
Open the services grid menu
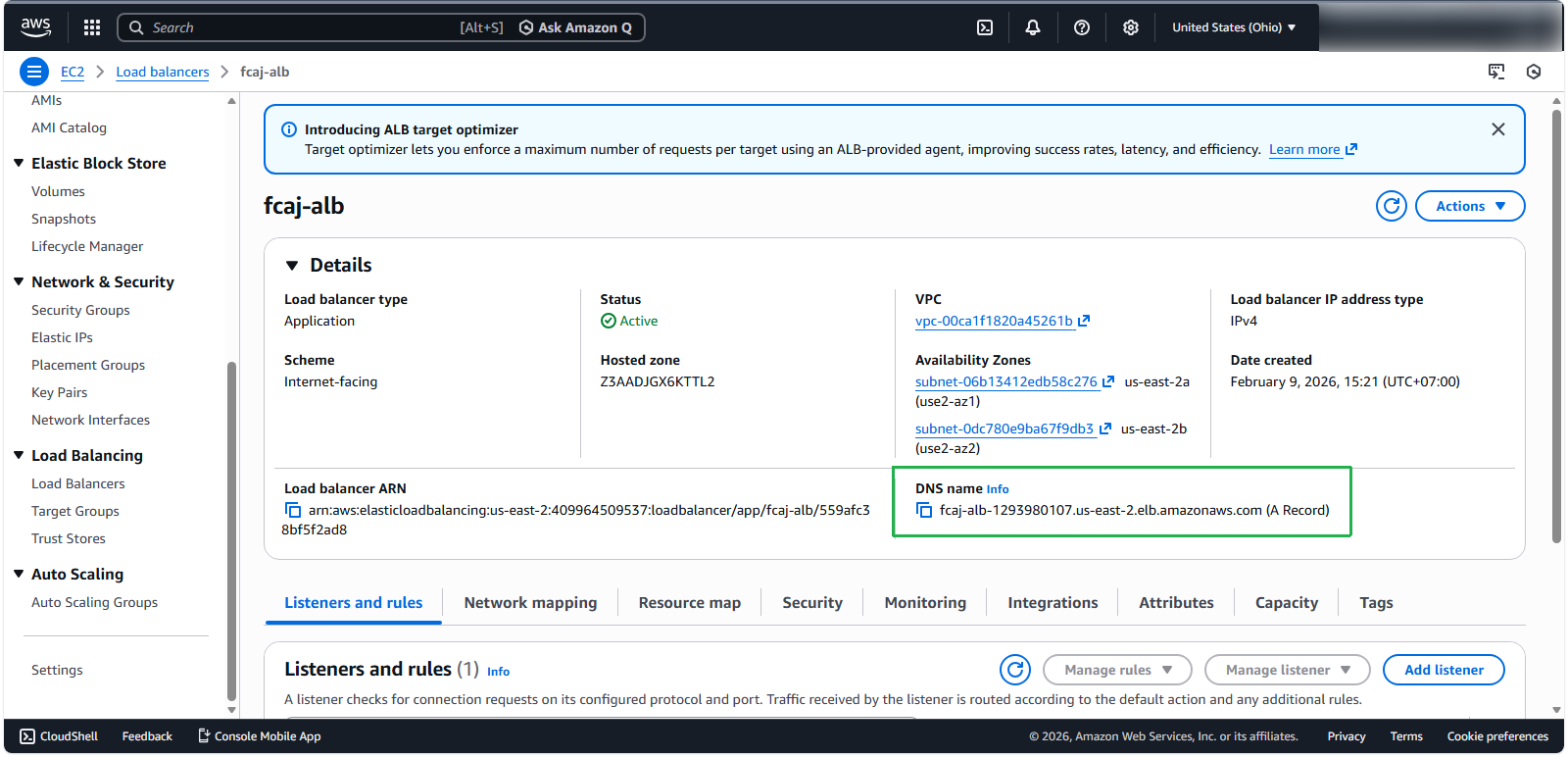coord(92,27)
